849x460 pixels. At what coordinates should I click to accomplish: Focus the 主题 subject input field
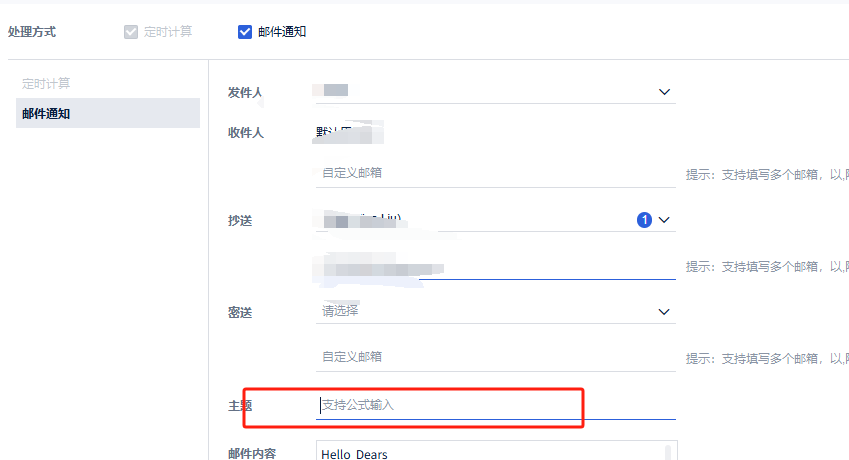495,405
